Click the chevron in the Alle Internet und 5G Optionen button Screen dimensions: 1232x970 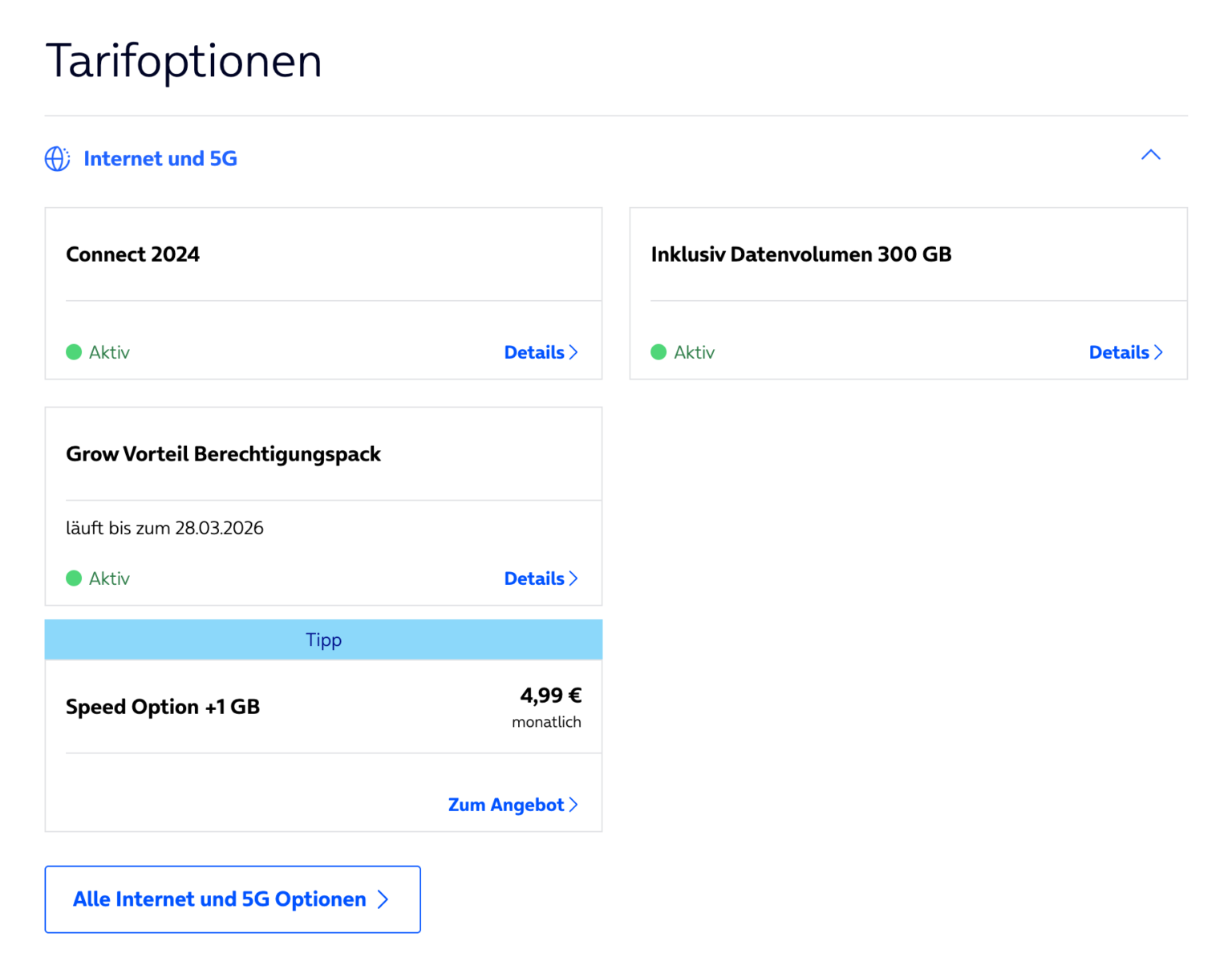point(383,899)
